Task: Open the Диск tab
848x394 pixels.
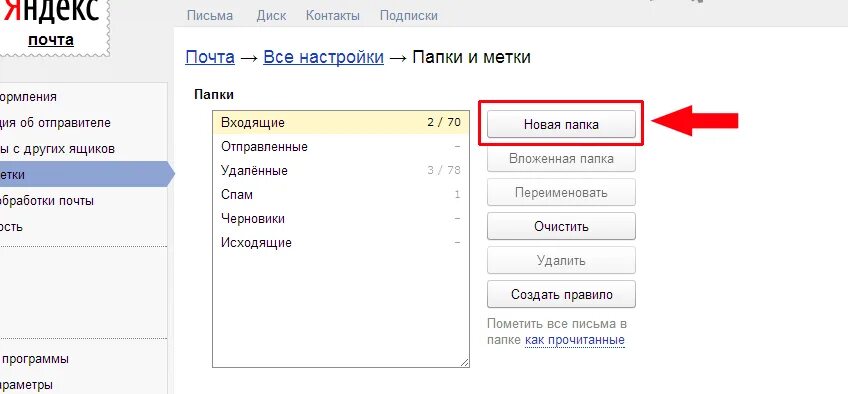Action: click(271, 16)
